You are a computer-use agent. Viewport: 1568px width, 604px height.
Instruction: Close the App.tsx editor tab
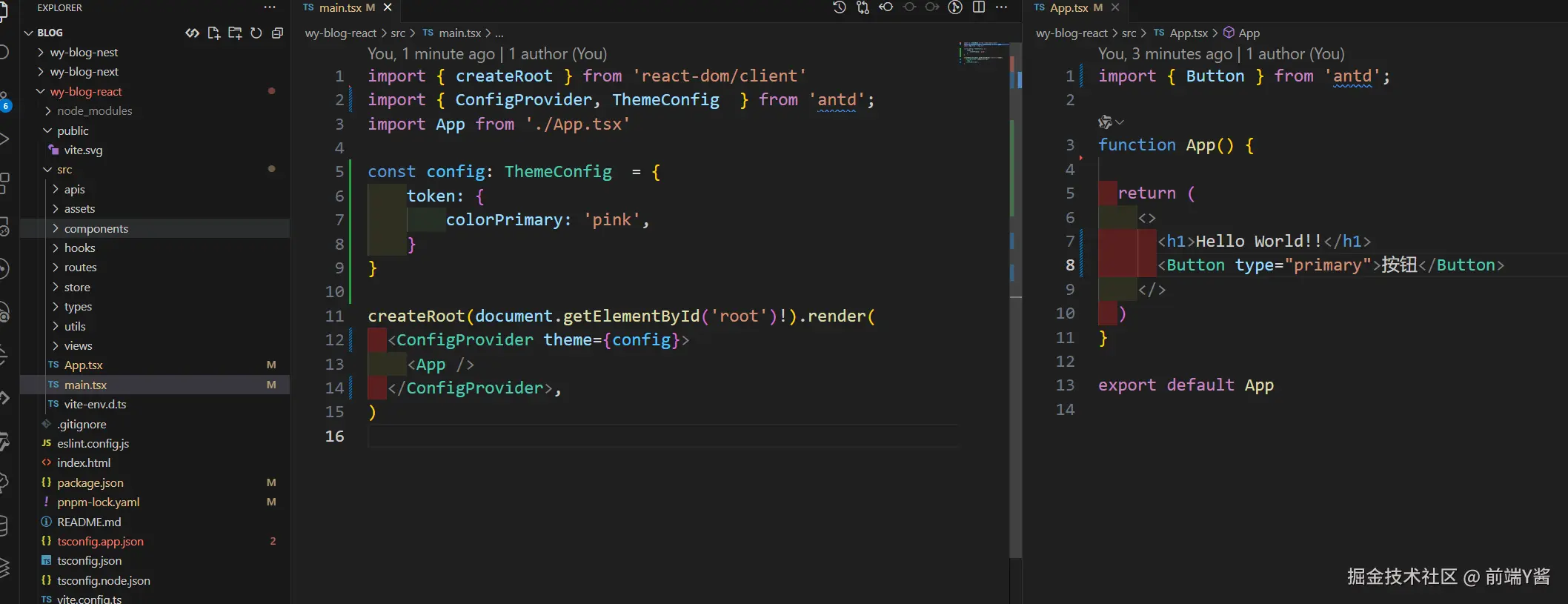pyautogui.click(x=1115, y=7)
